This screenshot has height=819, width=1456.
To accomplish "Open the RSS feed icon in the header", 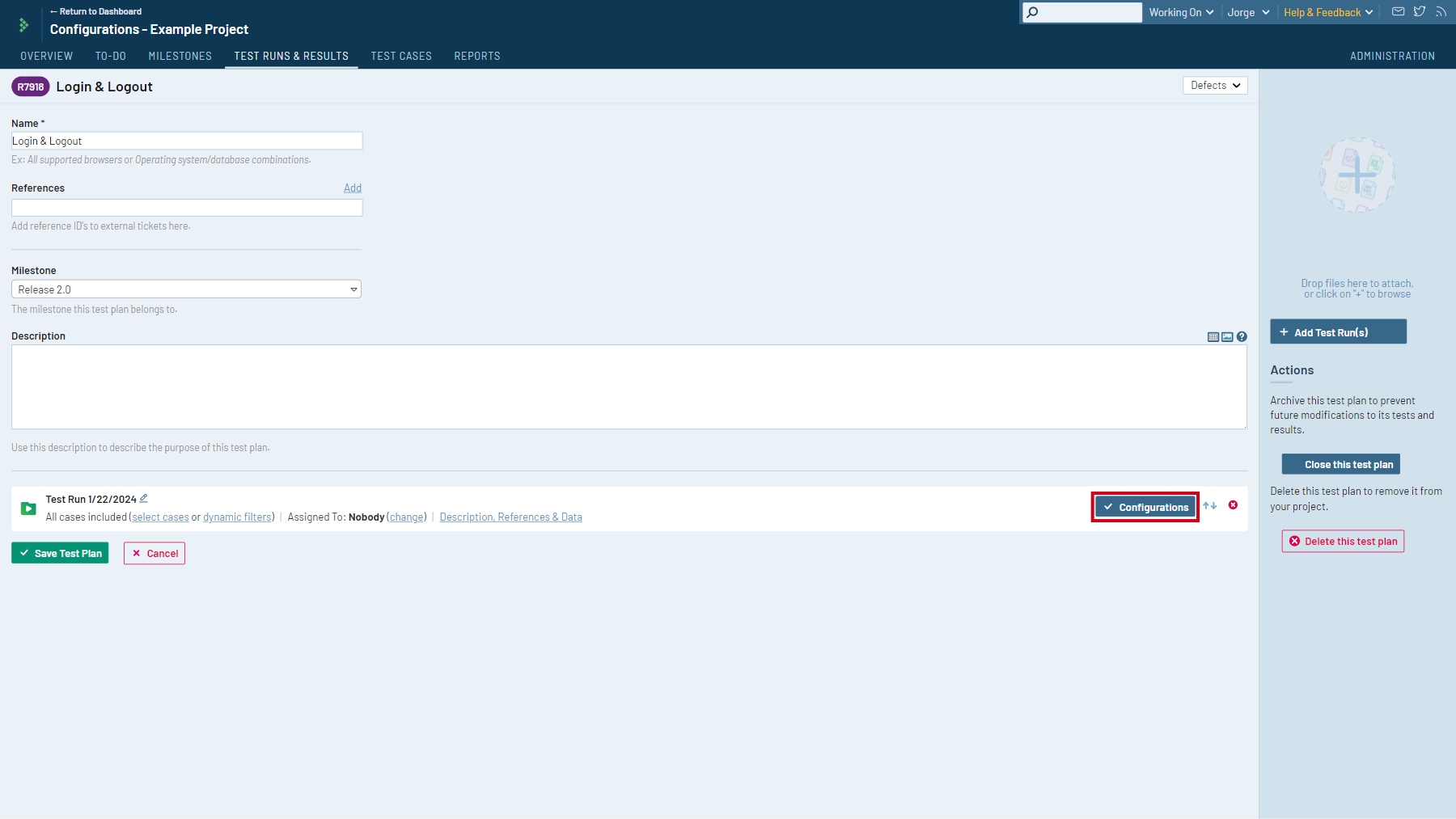I will point(1441,12).
